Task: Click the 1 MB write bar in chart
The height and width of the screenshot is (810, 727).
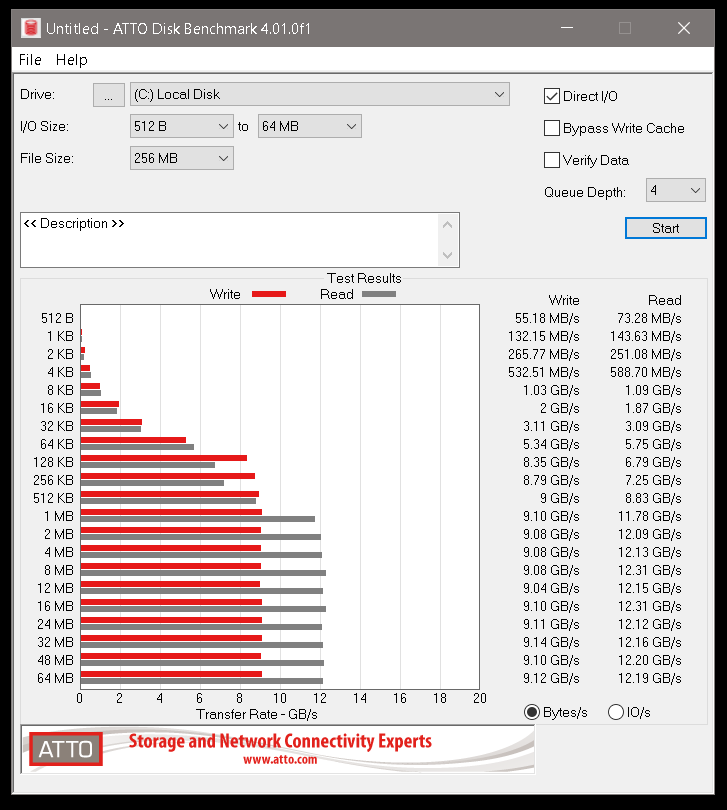Action: 172,512
